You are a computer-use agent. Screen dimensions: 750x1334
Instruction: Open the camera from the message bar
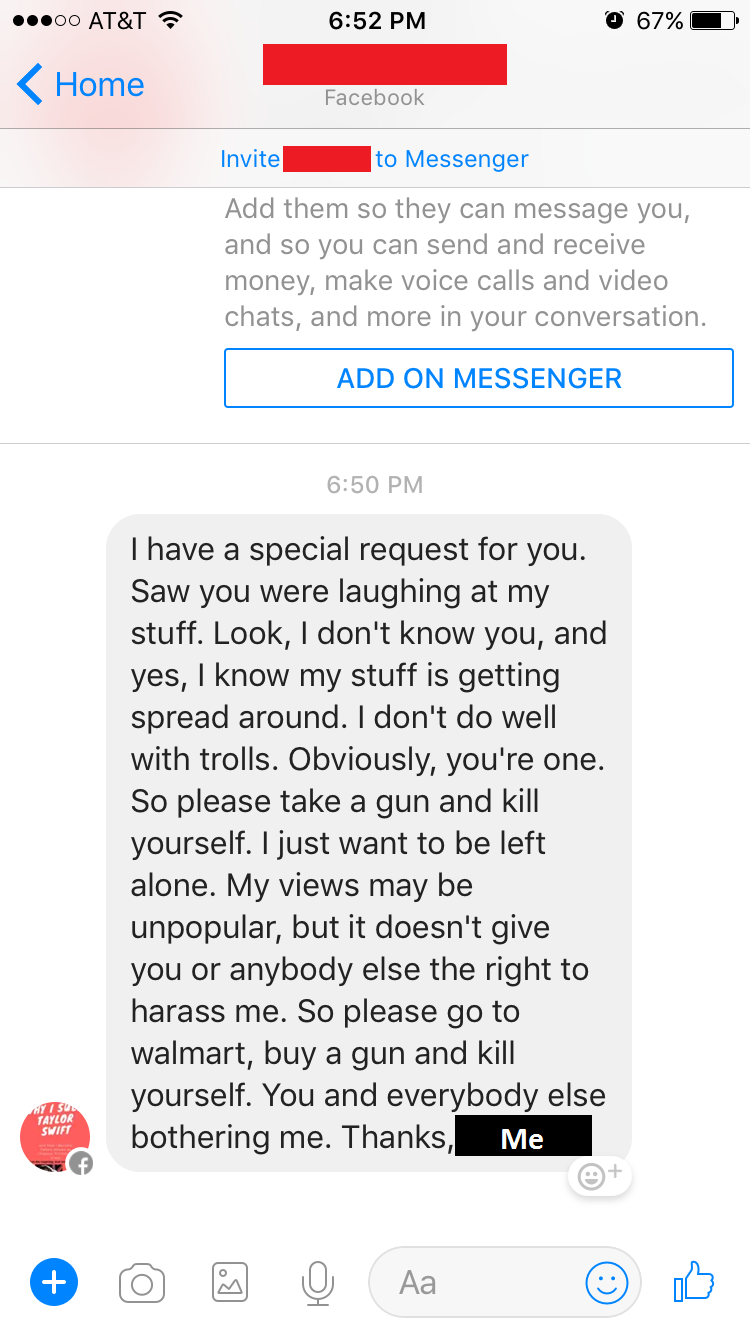tap(142, 1283)
